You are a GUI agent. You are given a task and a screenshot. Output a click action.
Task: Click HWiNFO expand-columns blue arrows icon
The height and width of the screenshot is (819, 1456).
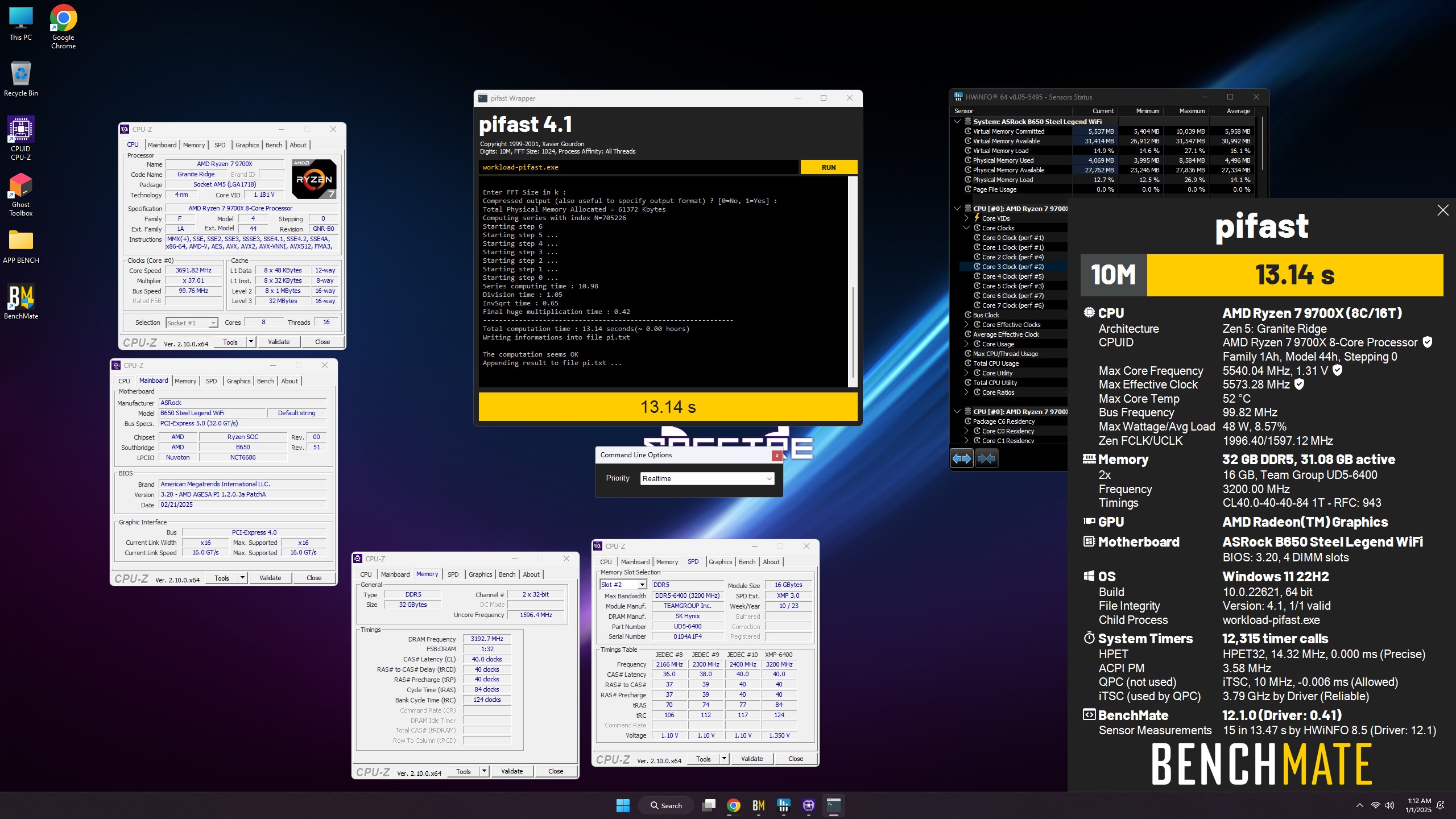[x=962, y=458]
